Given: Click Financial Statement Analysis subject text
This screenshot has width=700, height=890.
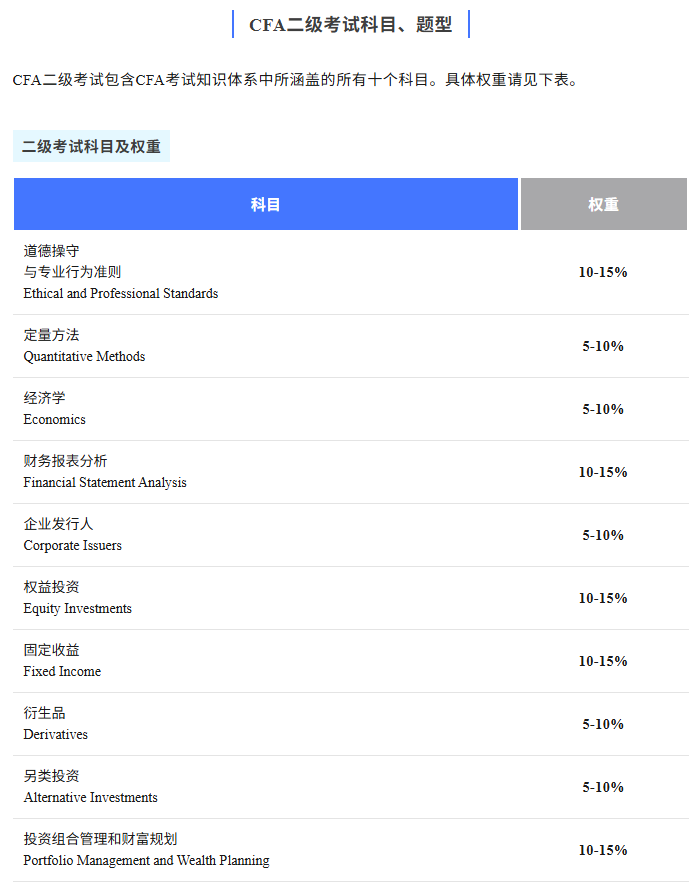Looking at the screenshot, I should coord(105,482).
